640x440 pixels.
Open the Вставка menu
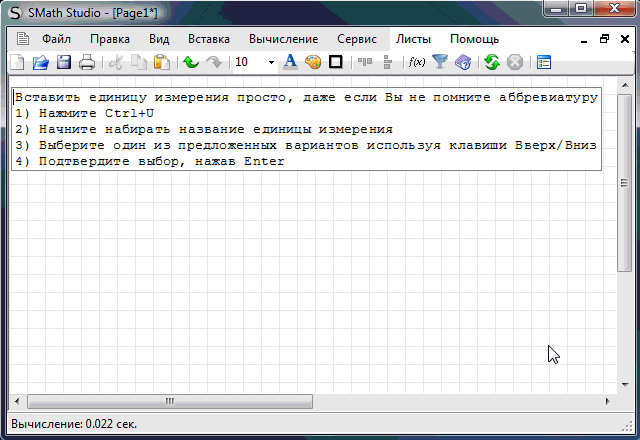point(209,39)
